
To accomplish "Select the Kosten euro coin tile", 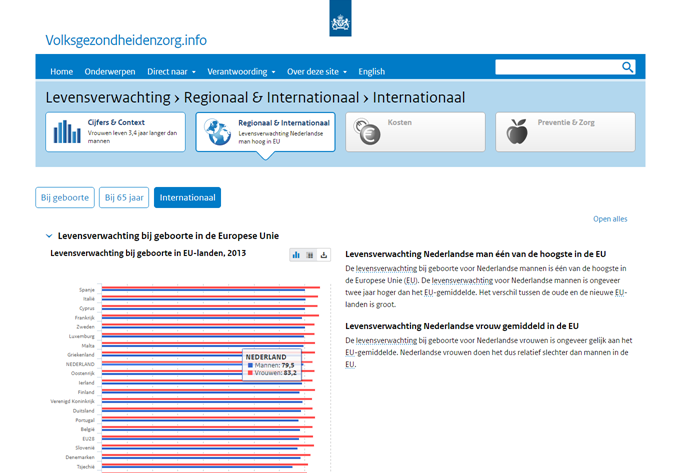I will point(415,132).
